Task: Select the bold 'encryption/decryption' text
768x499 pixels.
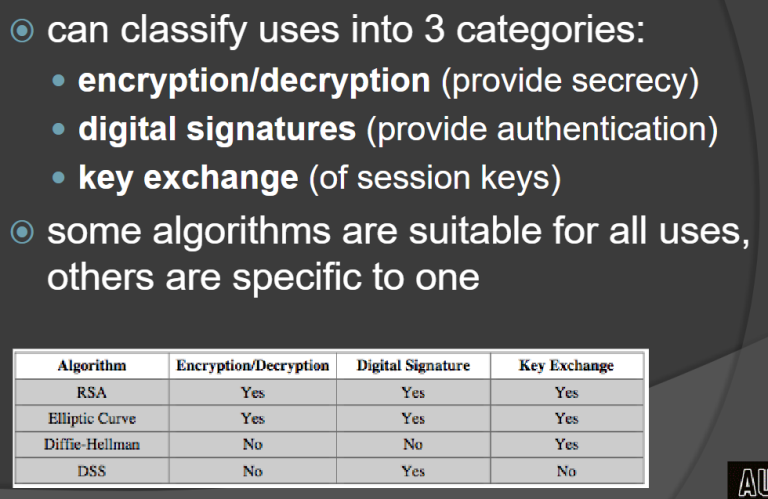Action: point(254,81)
